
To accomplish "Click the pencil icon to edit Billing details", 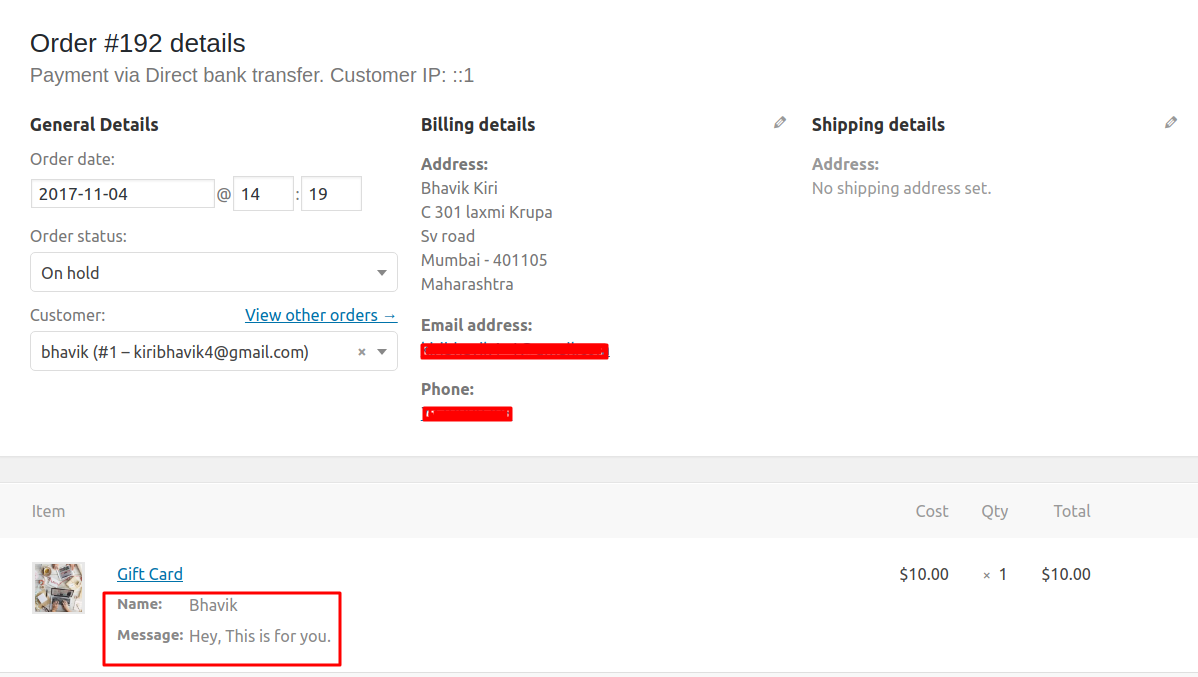I will [x=779, y=121].
